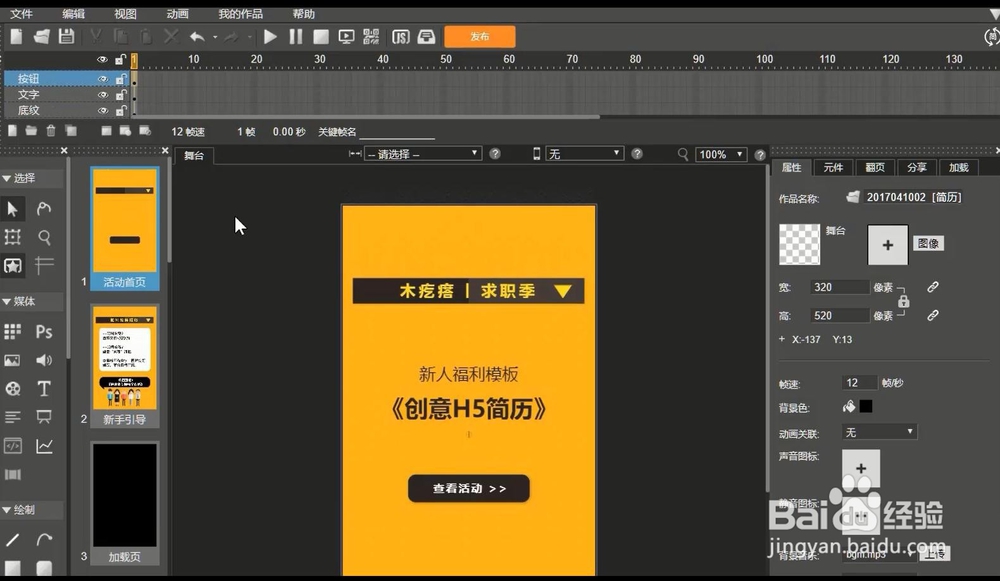1000x581 pixels.
Task: Open the material library grid icon
Action: [x=13, y=331]
